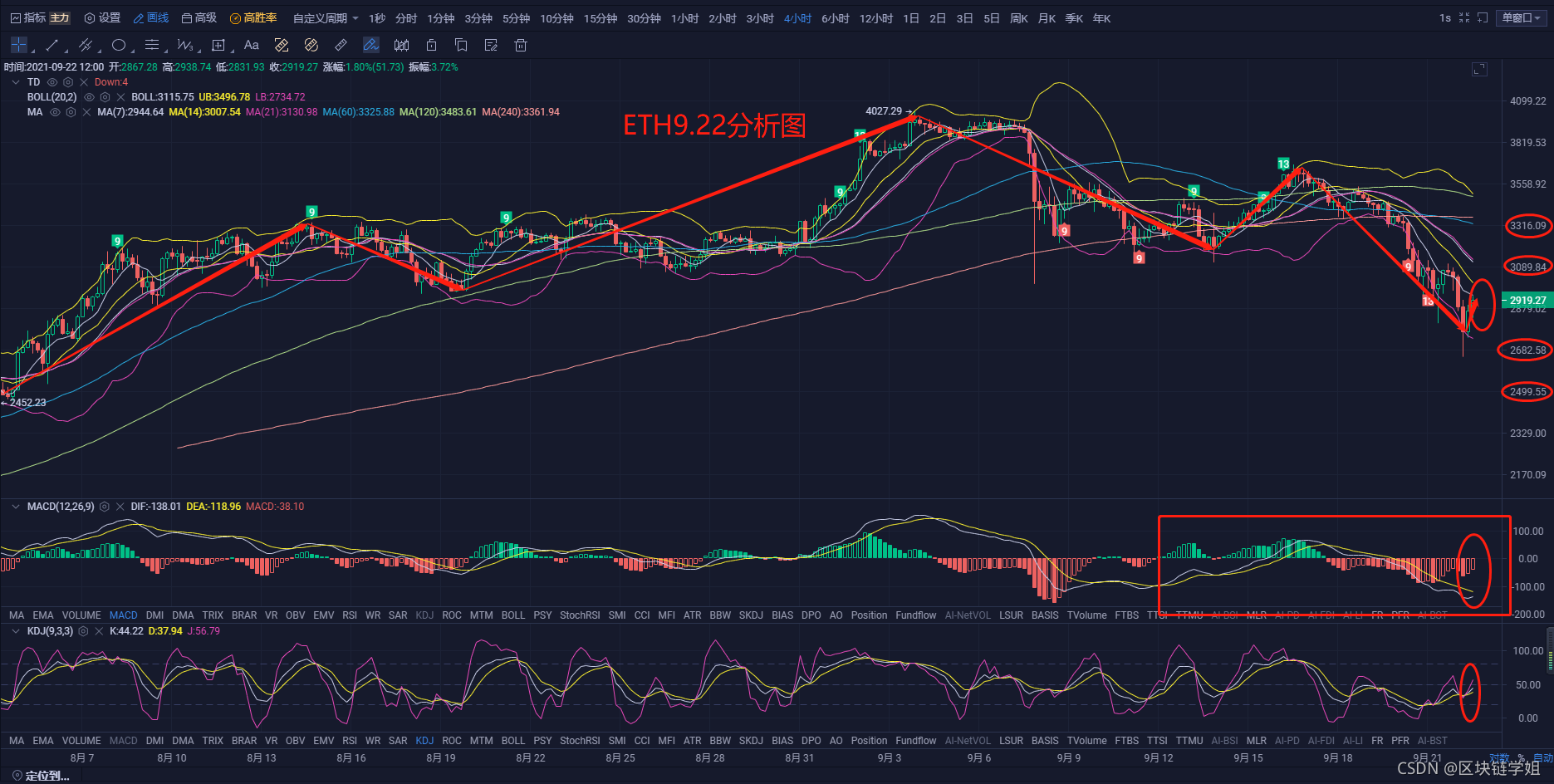Toggle the highlighted blue pen drawing mode
Viewport: 1554px width, 784px height.
pyautogui.click(x=371, y=45)
